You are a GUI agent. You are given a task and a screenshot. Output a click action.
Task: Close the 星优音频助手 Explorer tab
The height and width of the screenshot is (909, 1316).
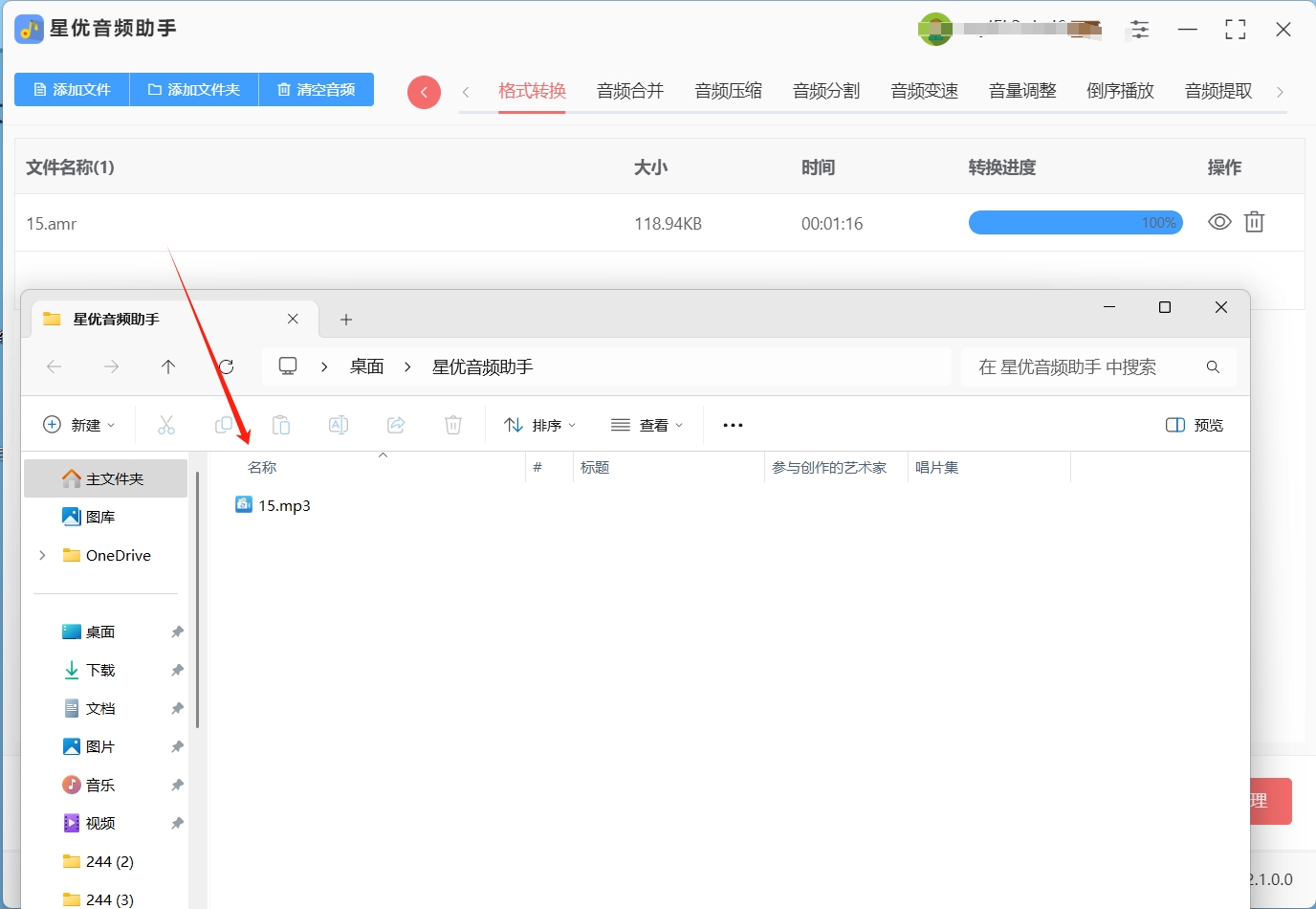pyautogui.click(x=293, y=319)
